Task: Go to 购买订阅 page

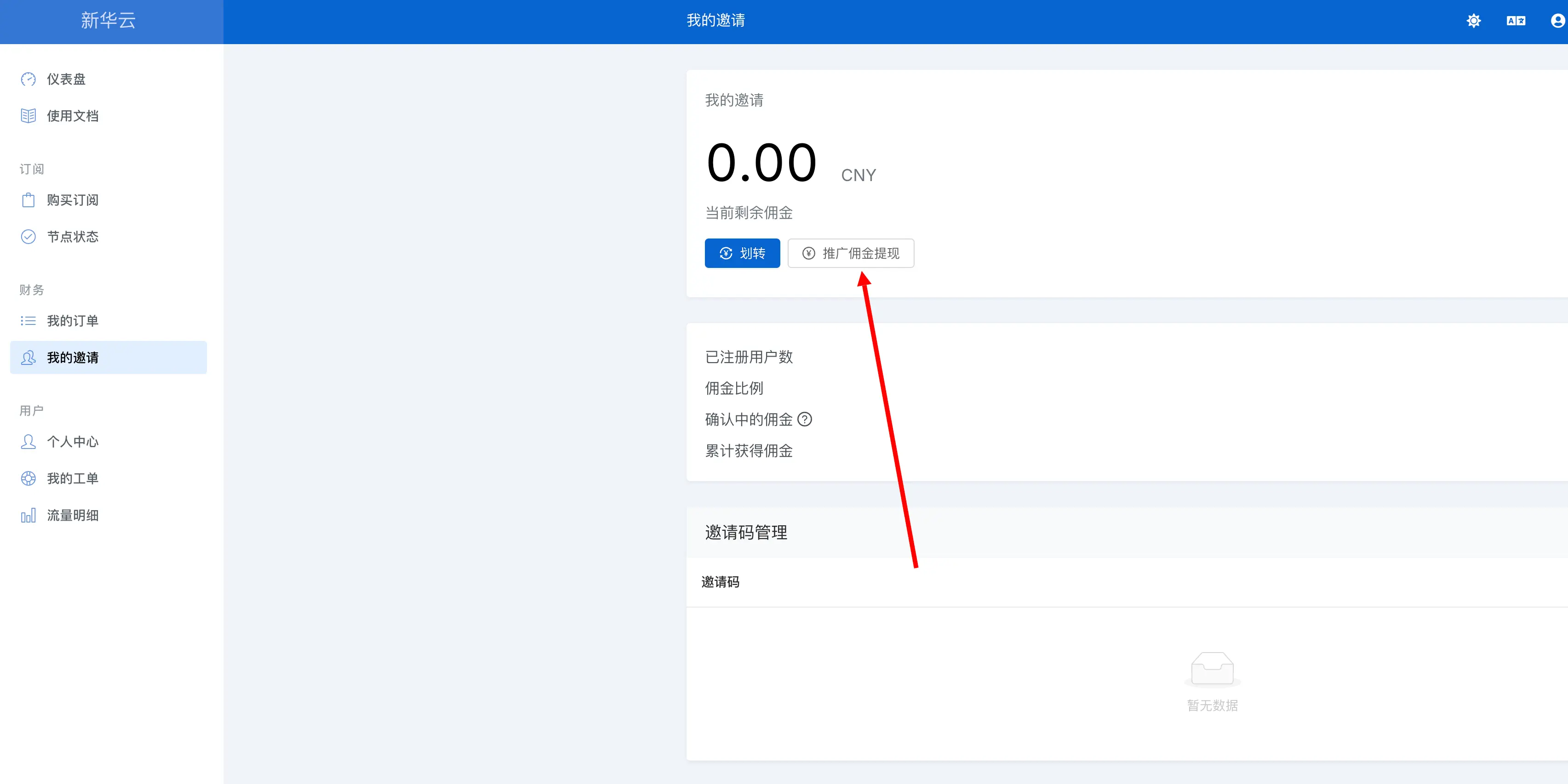Action: pyautogui.click(x=109, y=199)
